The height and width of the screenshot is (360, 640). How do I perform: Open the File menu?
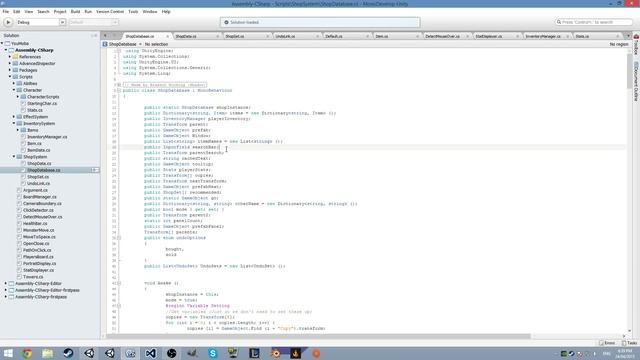[6, 12]
